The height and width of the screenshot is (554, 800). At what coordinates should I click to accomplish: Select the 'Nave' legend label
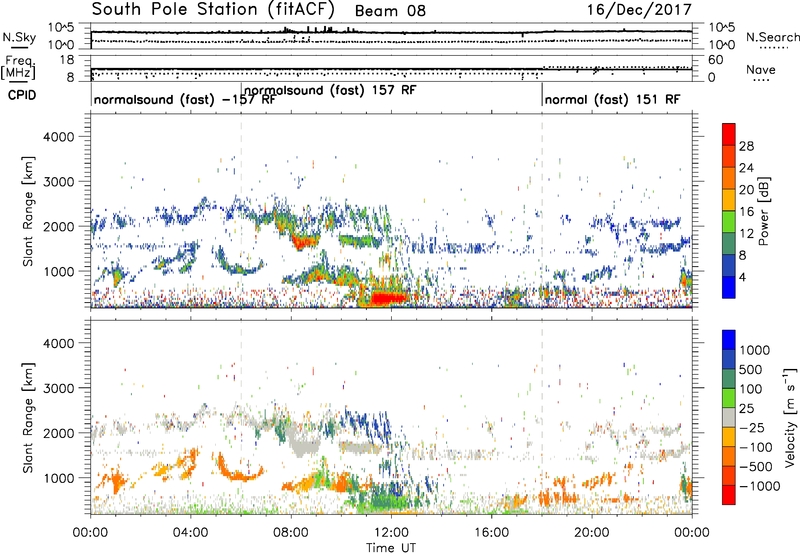pyautogui.click(x=761, y=70)
